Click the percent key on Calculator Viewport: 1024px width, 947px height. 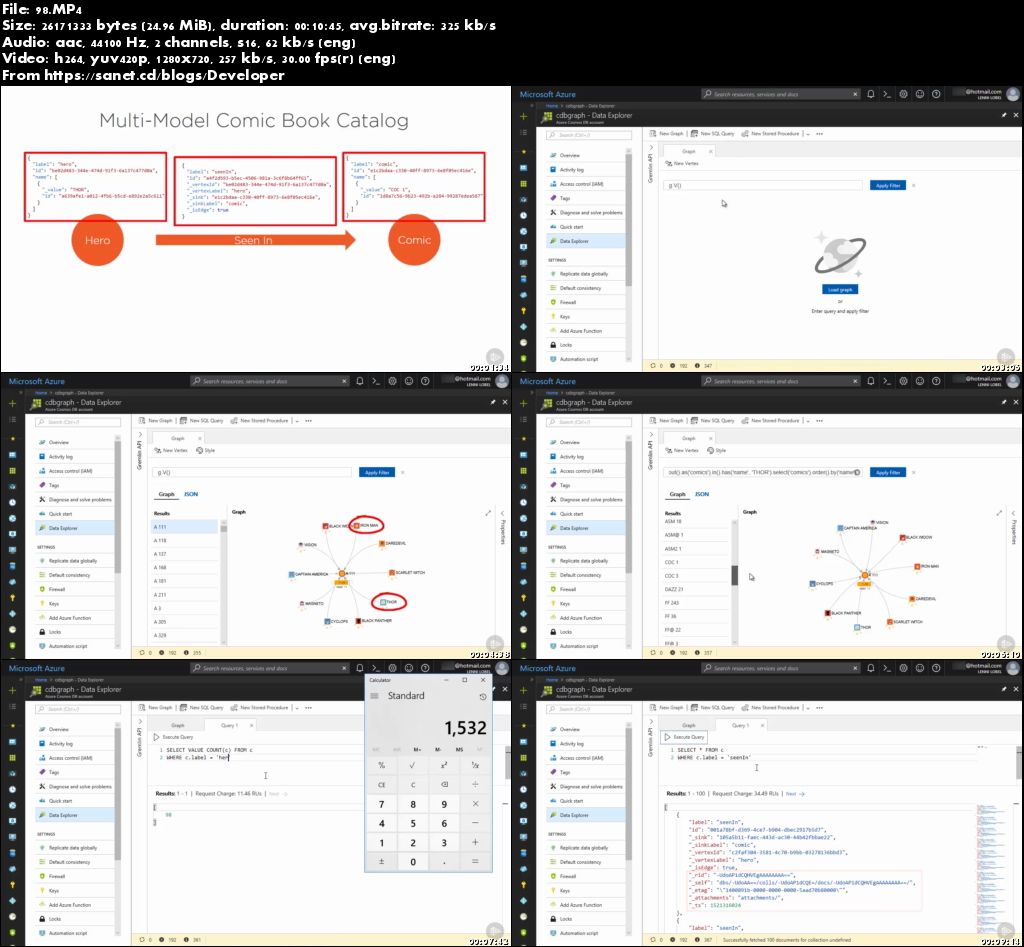pyautogui.click(x=381, y=765)
